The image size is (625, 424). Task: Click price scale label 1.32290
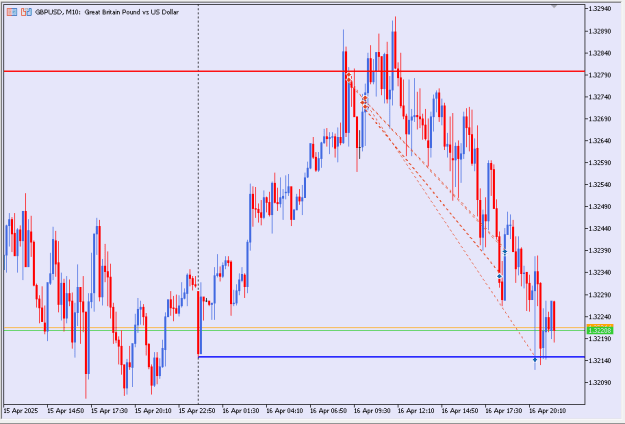[x=599, y=294]
